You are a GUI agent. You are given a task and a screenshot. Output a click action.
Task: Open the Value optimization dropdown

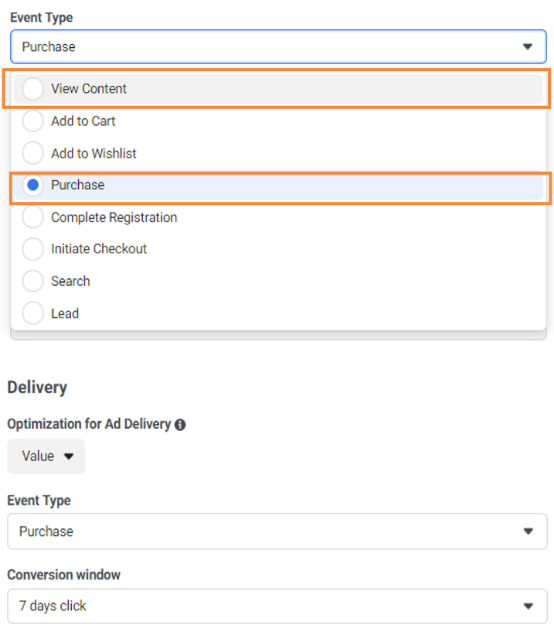coord(46,456)
